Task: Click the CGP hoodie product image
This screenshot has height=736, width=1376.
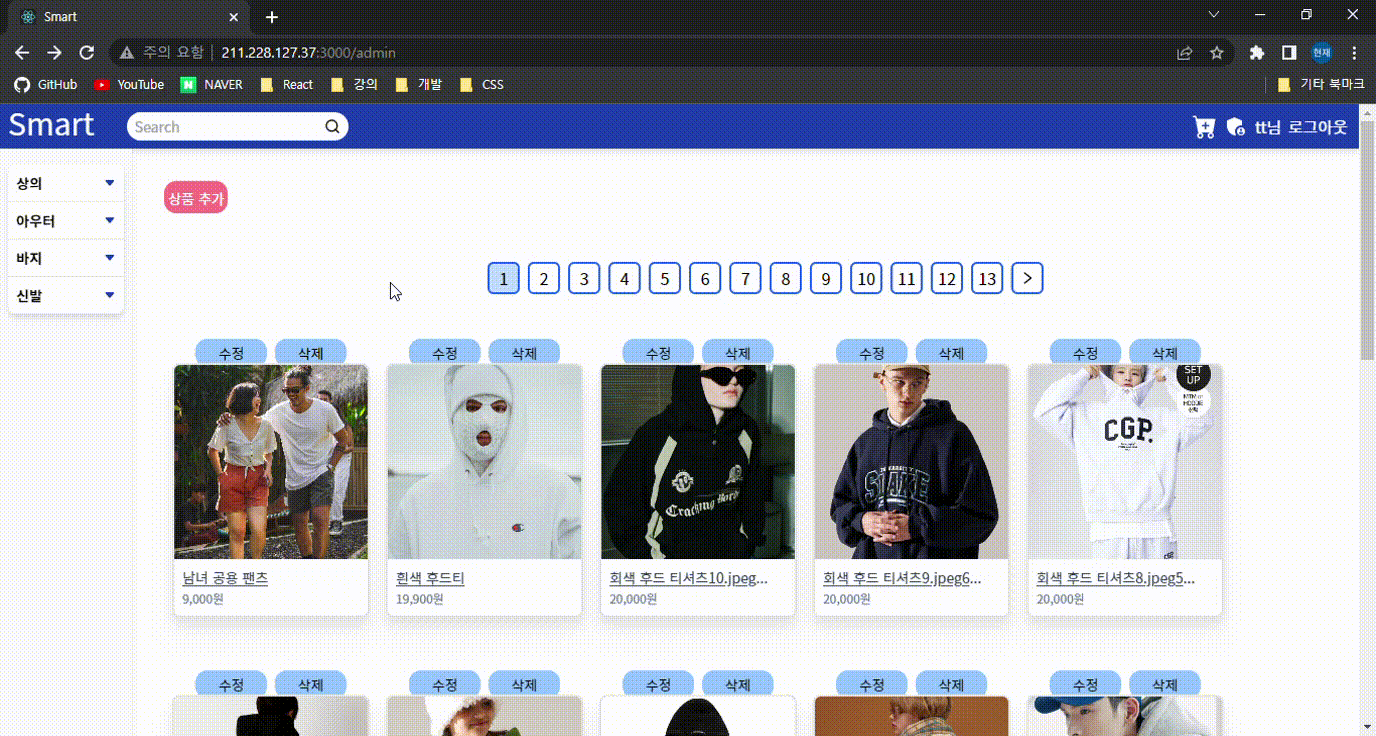Action: (1125, 462)
